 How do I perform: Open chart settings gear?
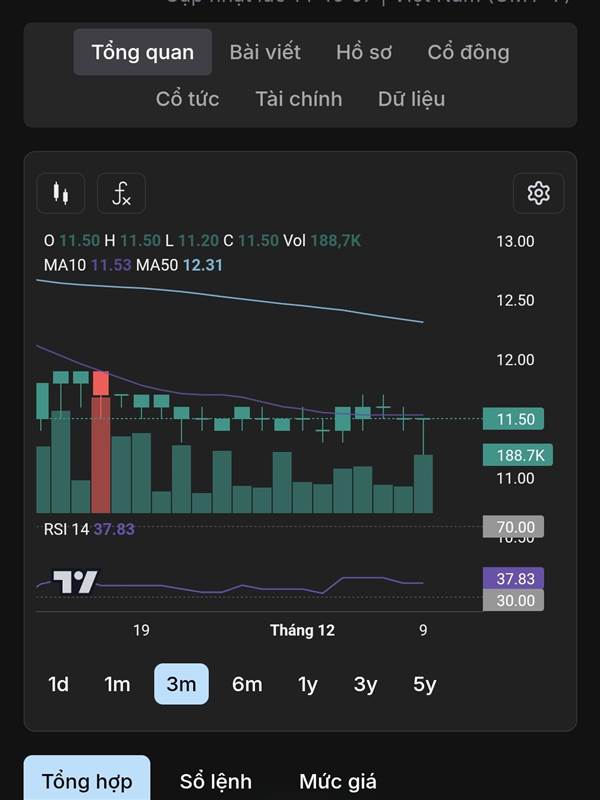[538, 193]
